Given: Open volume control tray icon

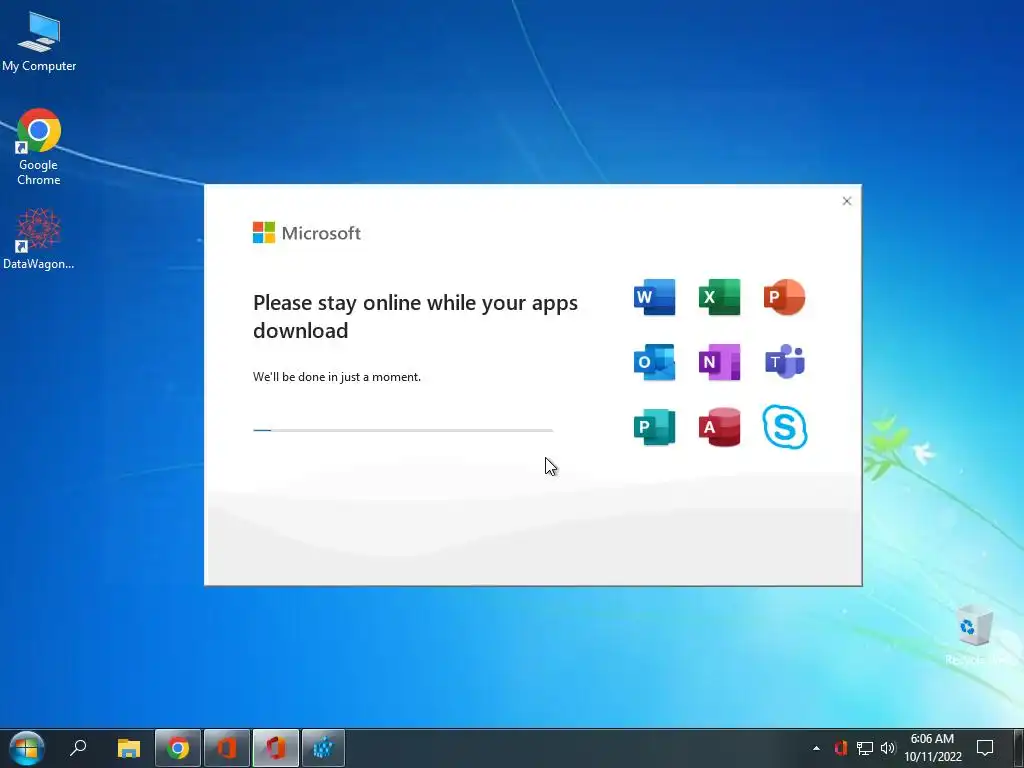Looking at the screenshot, I should click(888, 748).
